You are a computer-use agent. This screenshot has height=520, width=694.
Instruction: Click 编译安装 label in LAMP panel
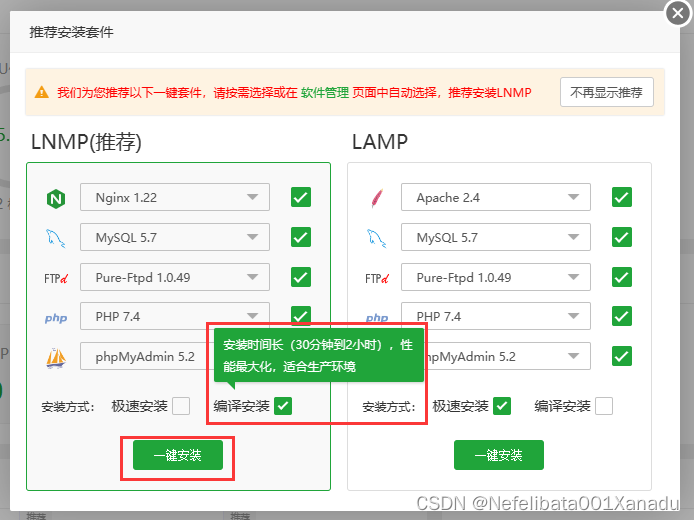coord(562,406)
